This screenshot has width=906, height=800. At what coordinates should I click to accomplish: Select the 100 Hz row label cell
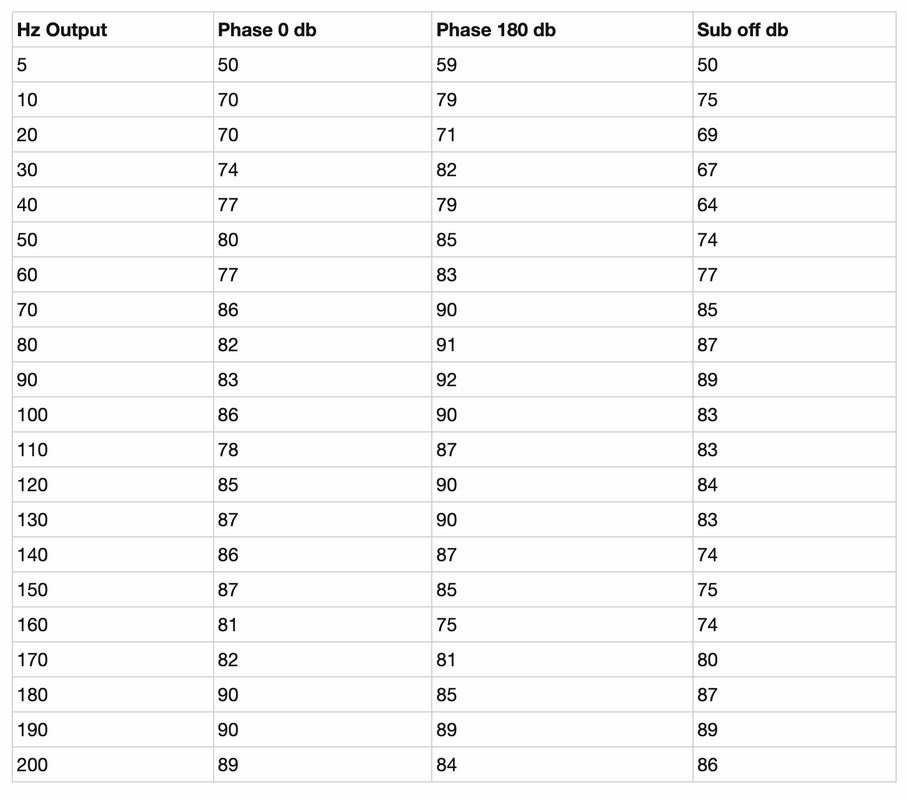coord(113,415)
